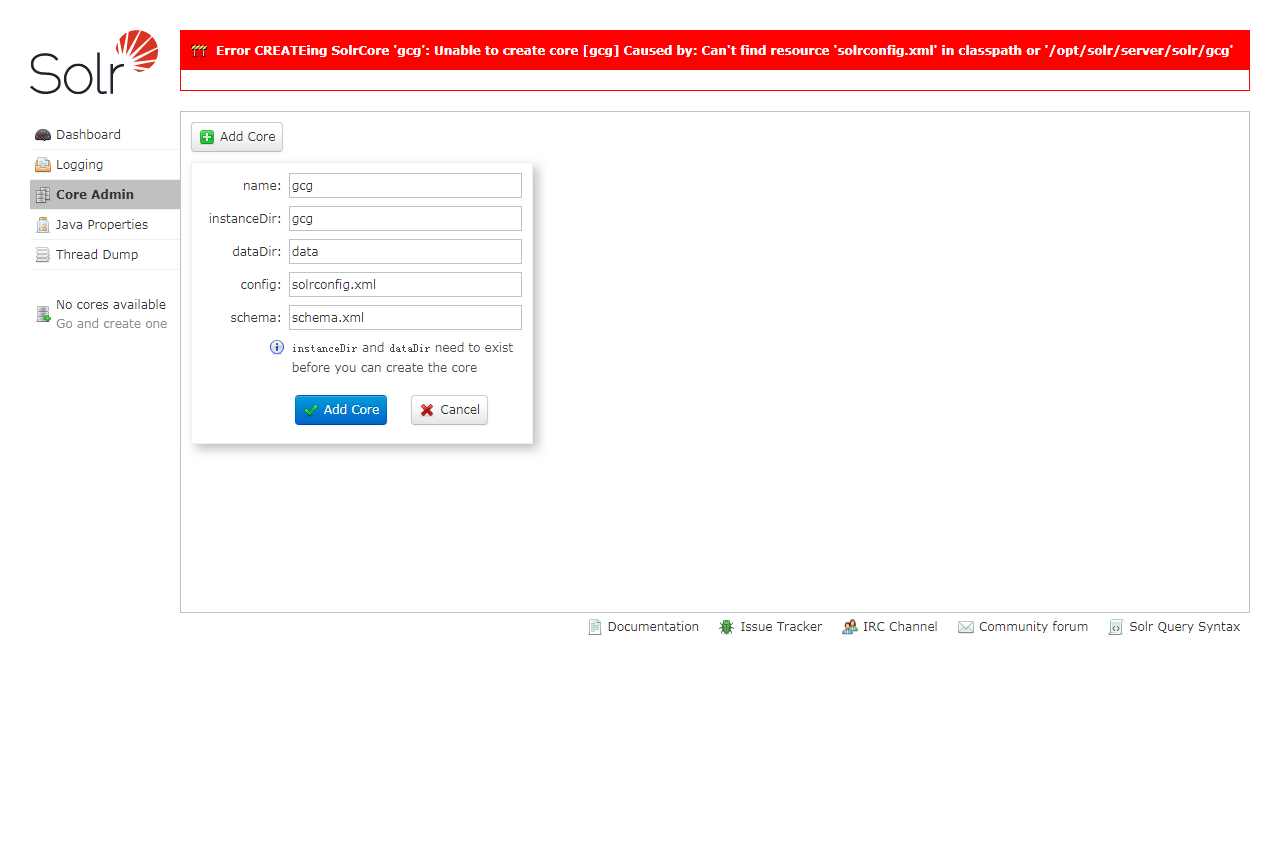The width and height of the screenshot is (1280, 864).
Task: Click the Cancel button
Action: [449, 410]
